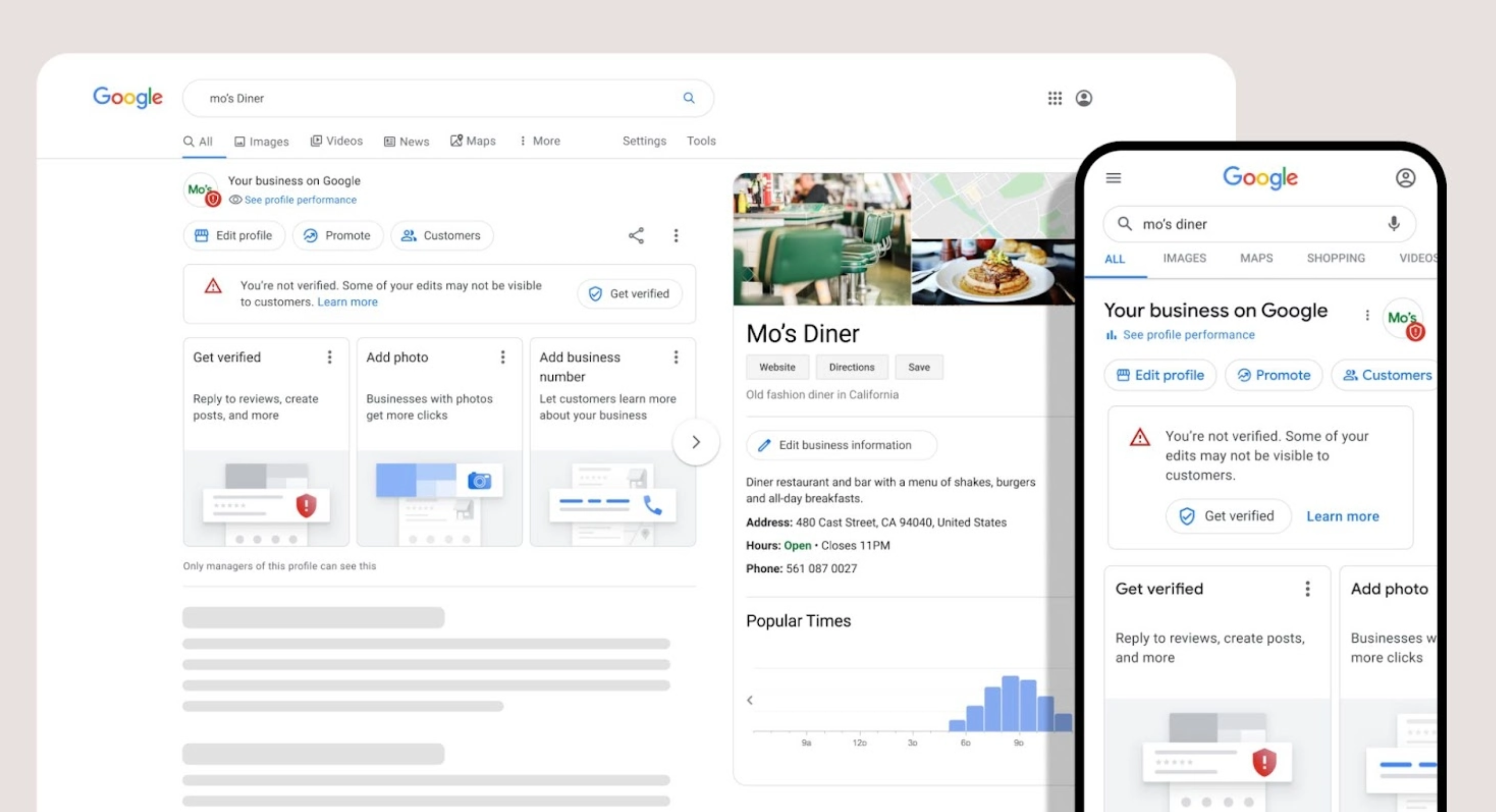Click phone icon in Add business number card

(653, 505)
